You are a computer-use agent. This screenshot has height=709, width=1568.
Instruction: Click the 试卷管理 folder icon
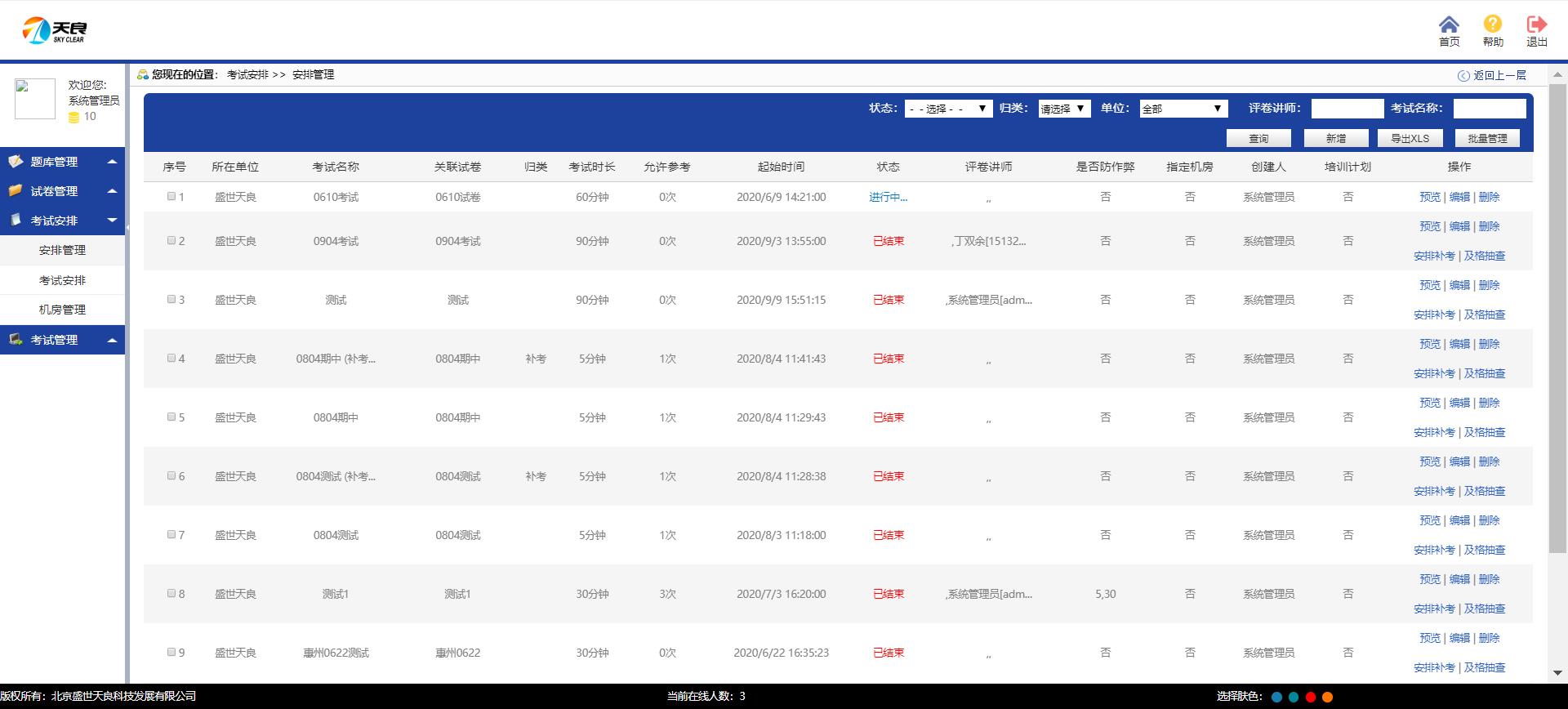pyautogui.click(x=16, y=191)
